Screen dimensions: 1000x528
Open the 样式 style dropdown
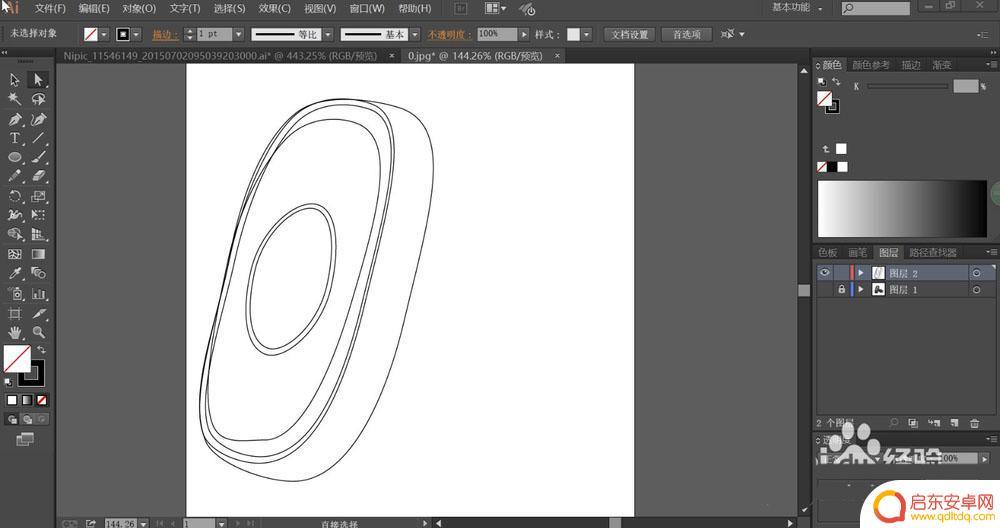tap(586, 34)
